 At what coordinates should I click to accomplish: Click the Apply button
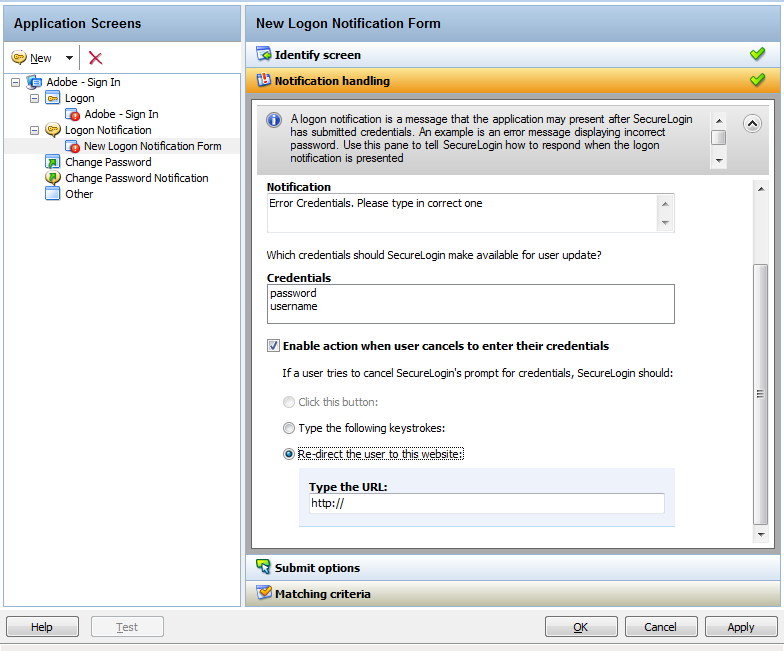(x=741, y=626)
